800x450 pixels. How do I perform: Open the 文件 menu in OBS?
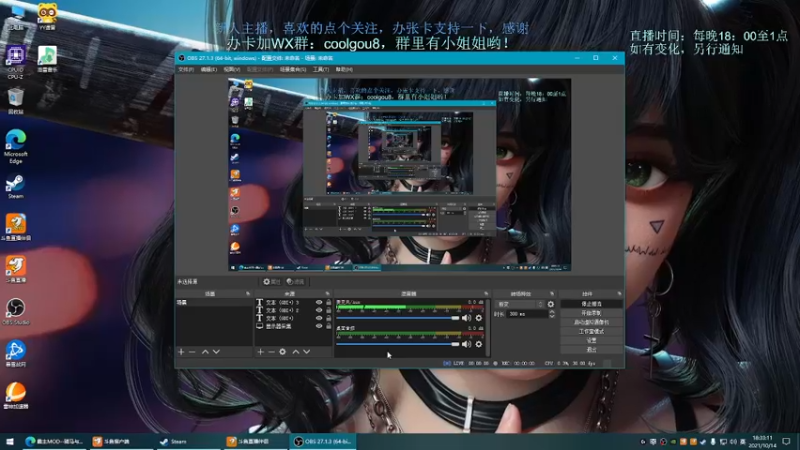(x=186, y=69)
